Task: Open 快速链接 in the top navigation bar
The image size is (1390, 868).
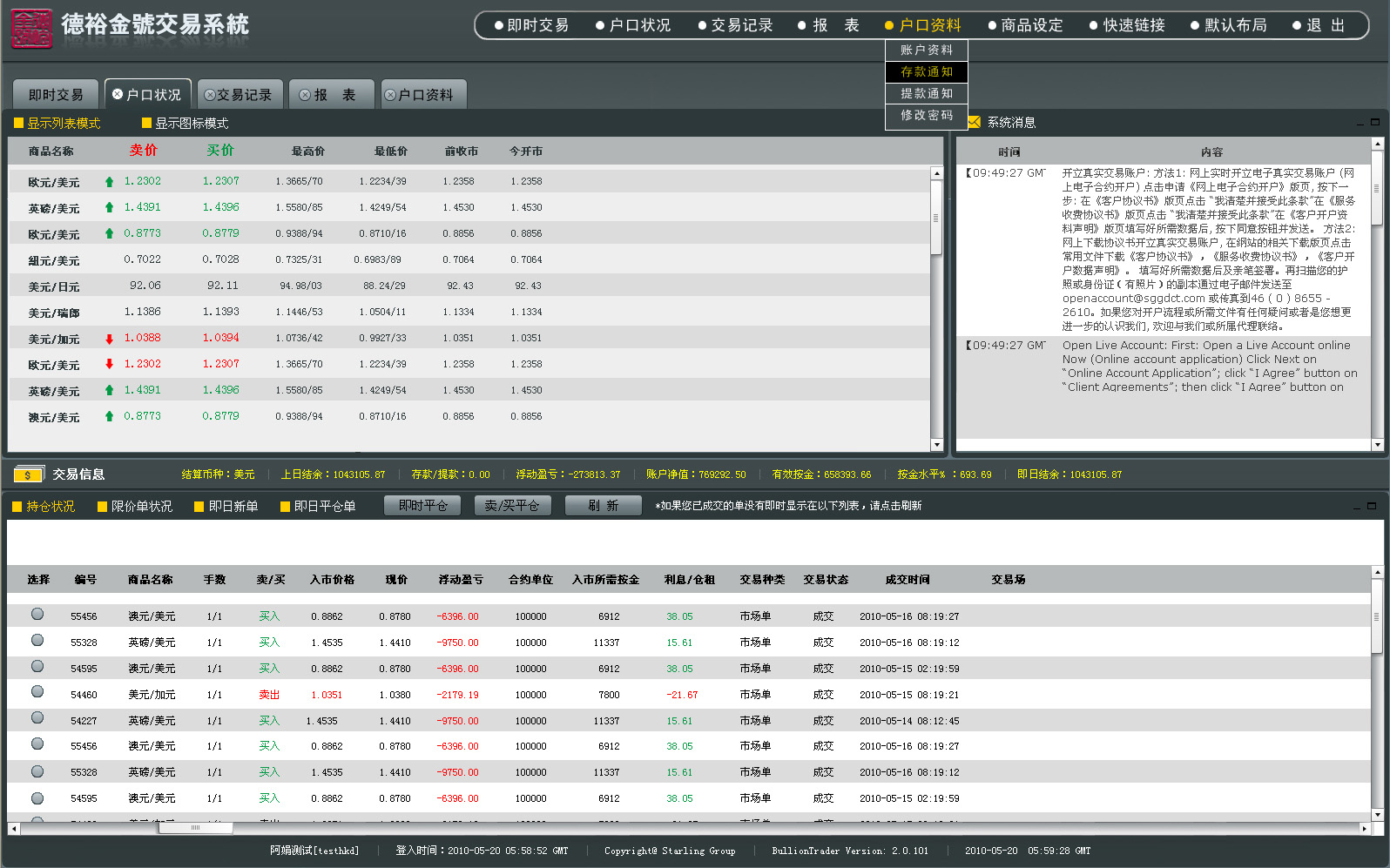Action: [x=1127, y=25]
